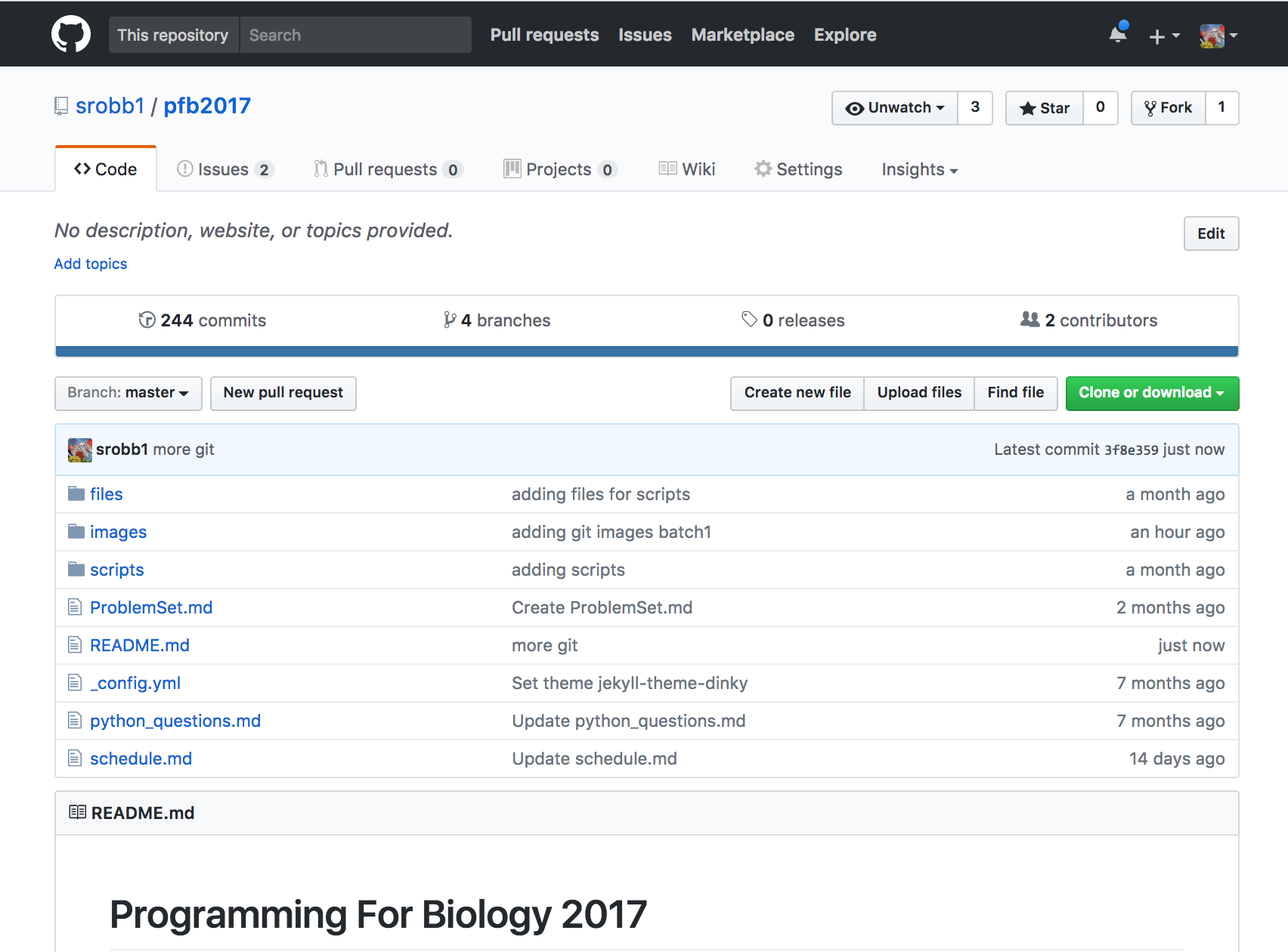Screen dimensions: 1288x952
Task: Click Create new file button
Action: coord(797,394)
